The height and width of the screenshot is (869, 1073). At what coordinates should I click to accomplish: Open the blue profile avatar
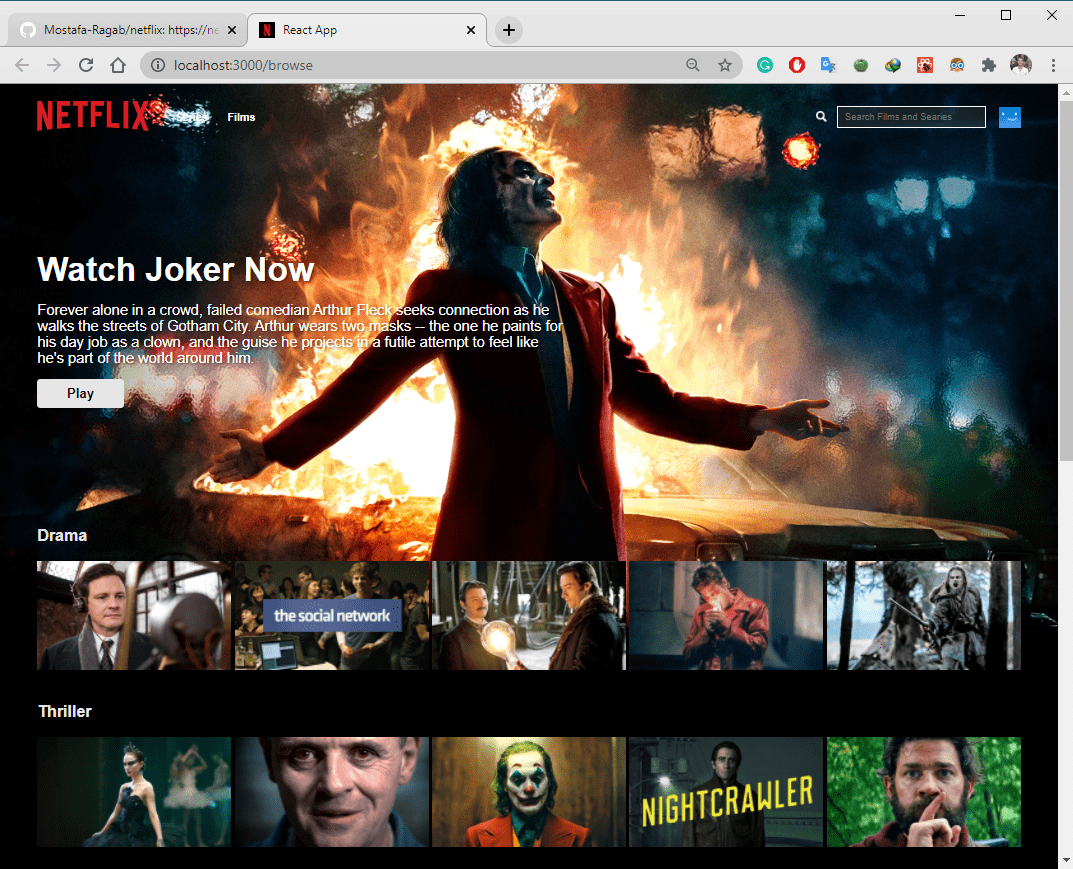pos(1009,118)
